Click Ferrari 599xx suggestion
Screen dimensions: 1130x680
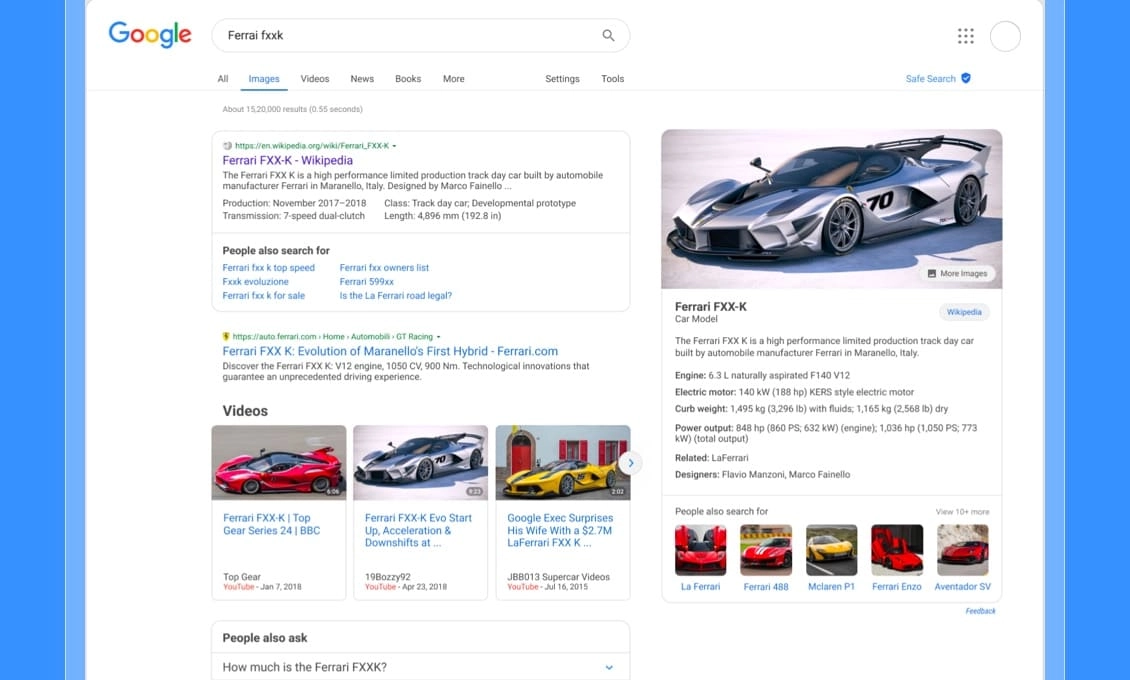(366, 282)
